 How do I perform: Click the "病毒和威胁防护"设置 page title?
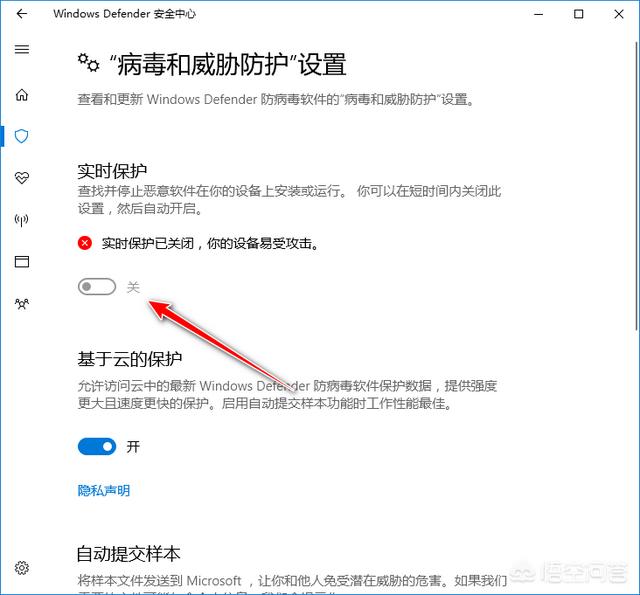229,64
